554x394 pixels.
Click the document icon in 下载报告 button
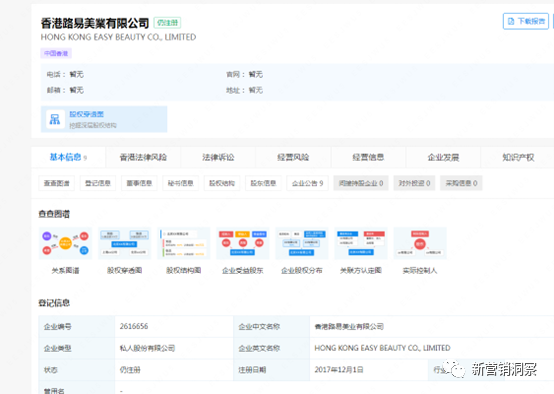pos(511,22)
